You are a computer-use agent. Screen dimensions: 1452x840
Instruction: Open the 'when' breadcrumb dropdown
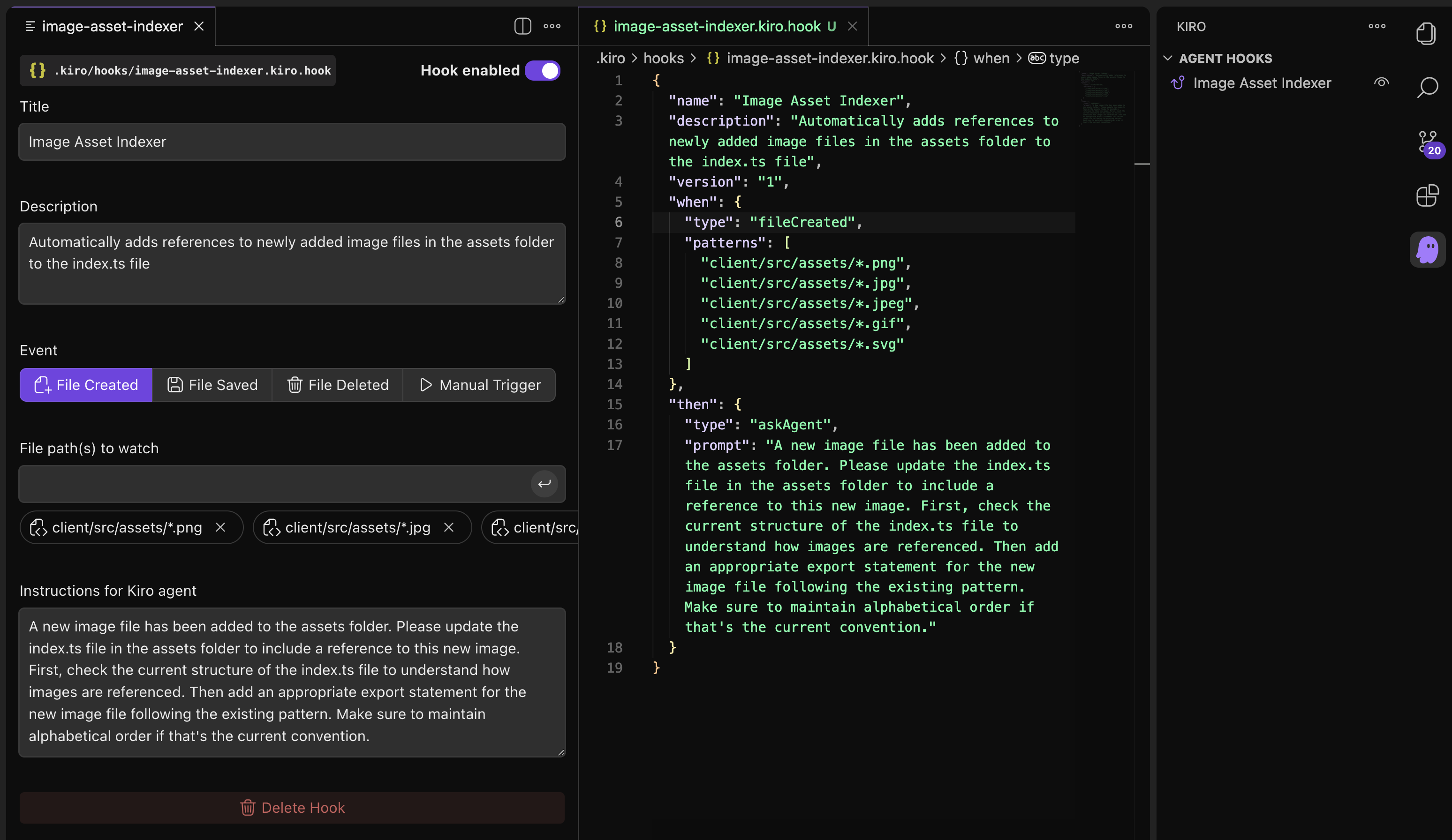coord(991,58)
